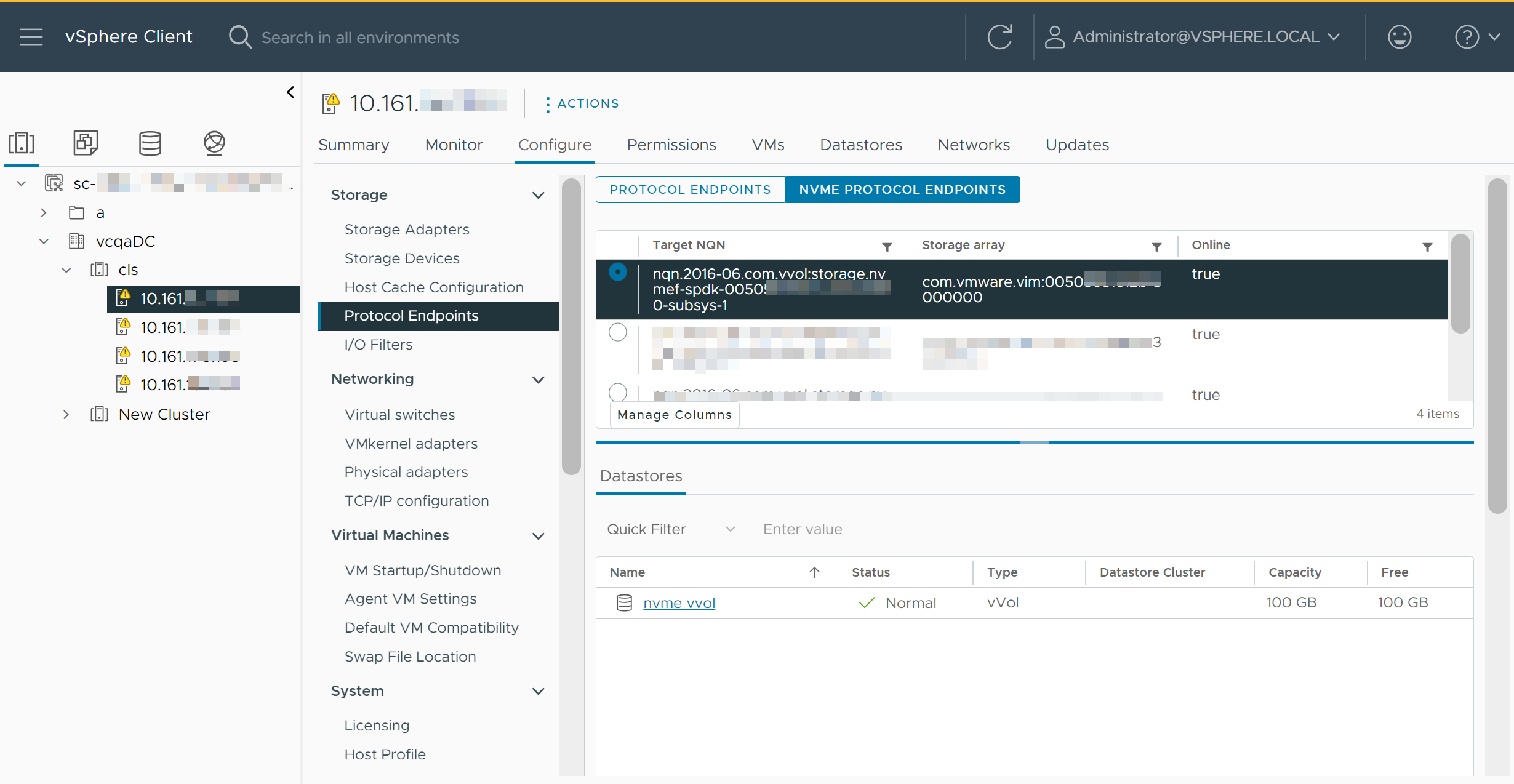Open the feedback smiley icon
This screenshot has width=1514, height=784.
point(1400,37)
